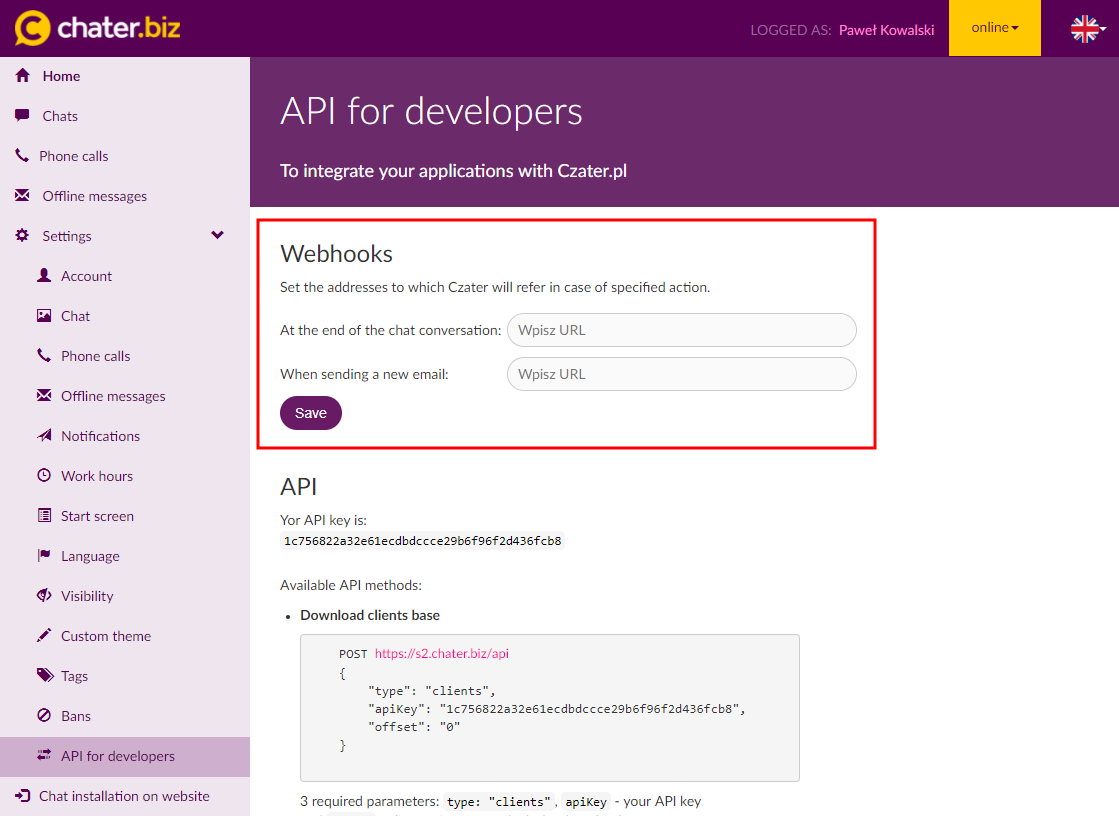Screen dimensions: 1119x816
Task: Click the top Phone calls handset icon
Action: (x=22, y=155)
